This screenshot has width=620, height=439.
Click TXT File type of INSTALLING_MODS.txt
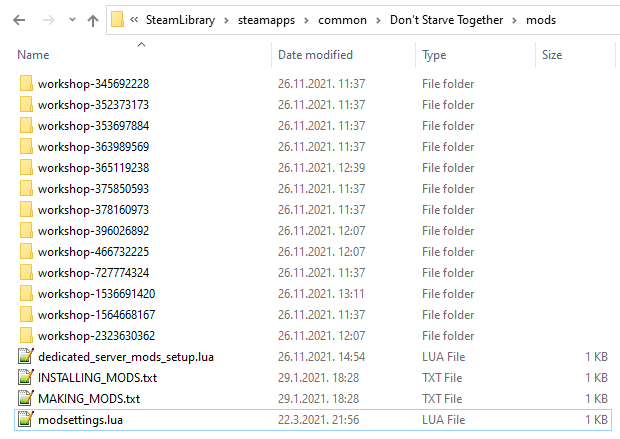[442, 378]
